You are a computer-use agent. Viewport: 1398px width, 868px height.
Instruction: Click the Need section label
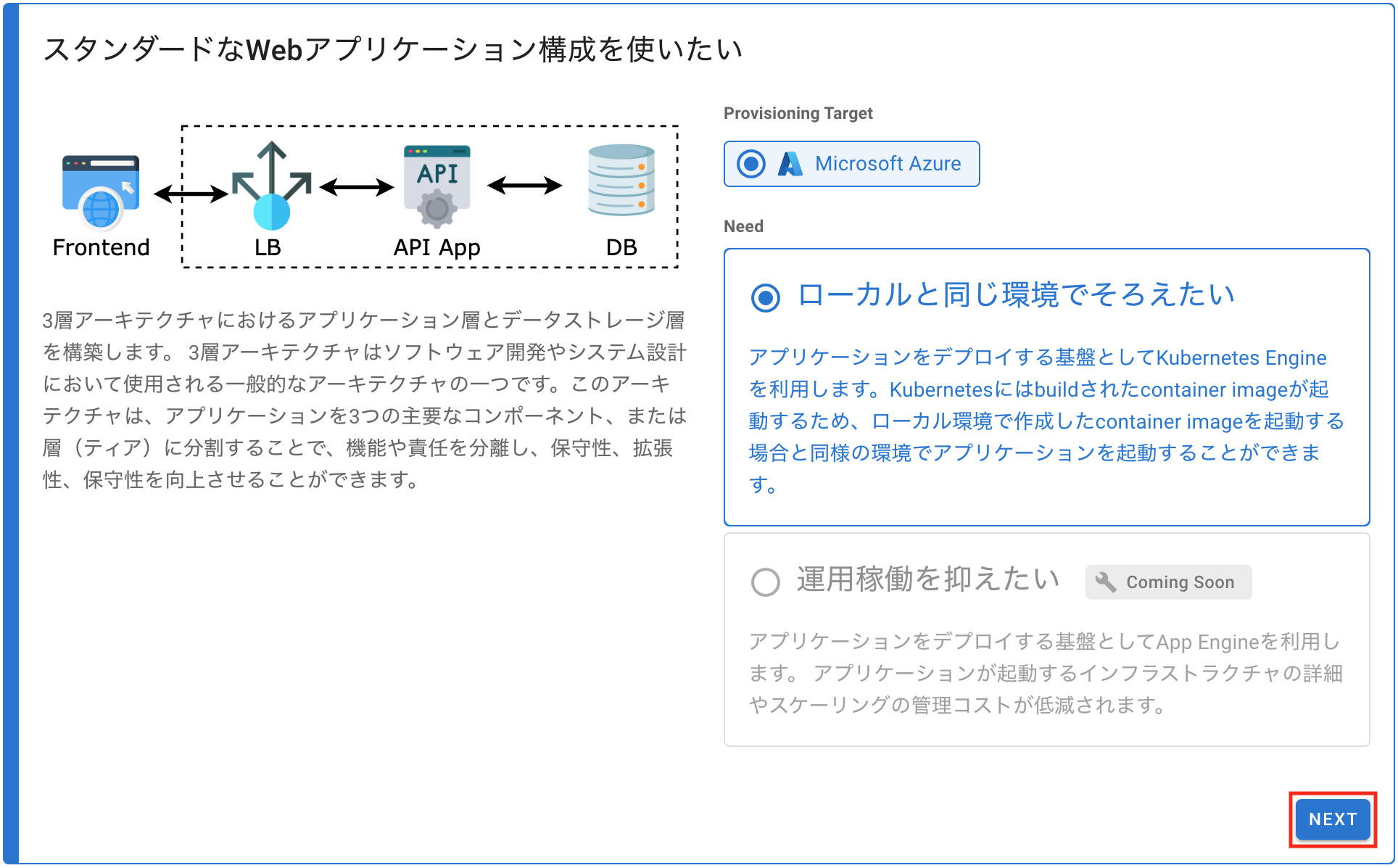[743, 226]
